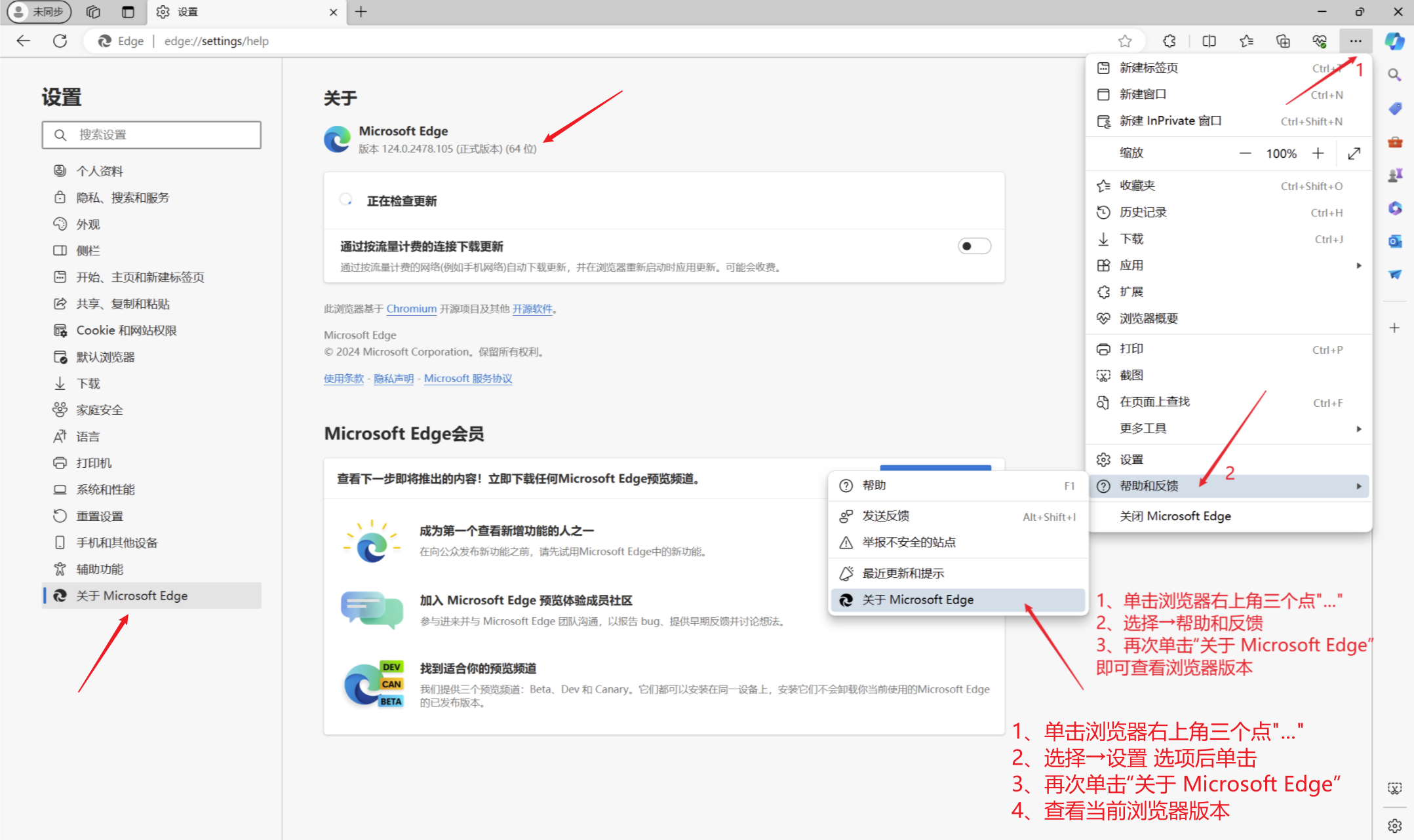1414x840 pixels.
Task: Open Favorites from the menu
Action: click(x=1229, y=186)
